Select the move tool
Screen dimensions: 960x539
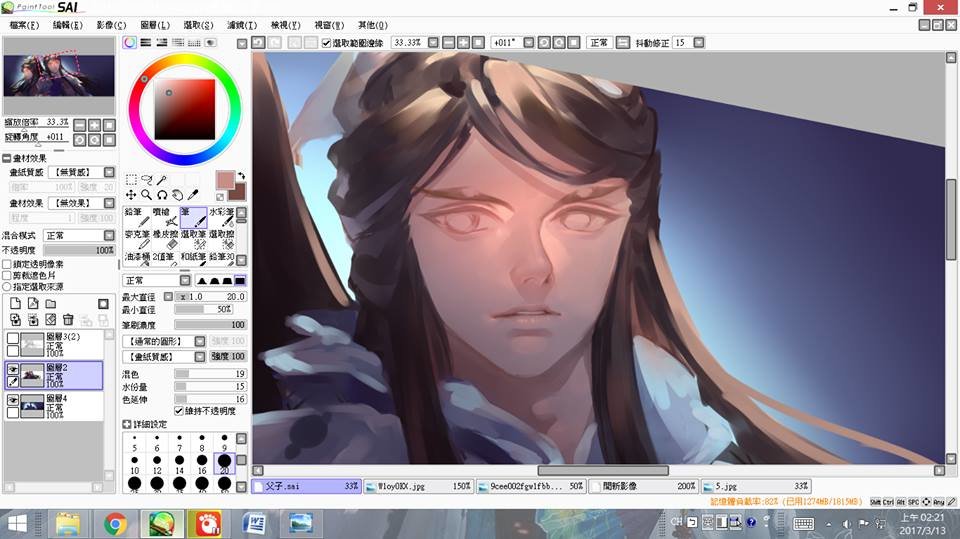click(131, 195)
